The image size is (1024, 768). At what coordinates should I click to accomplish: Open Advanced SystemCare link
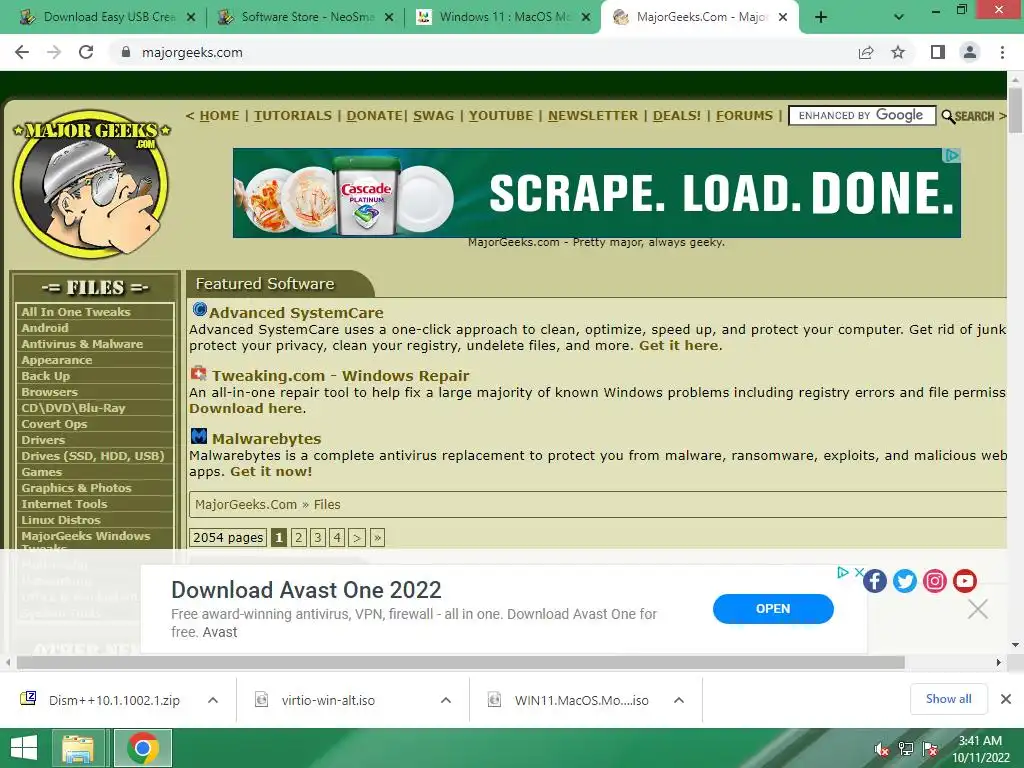(296, 313)
